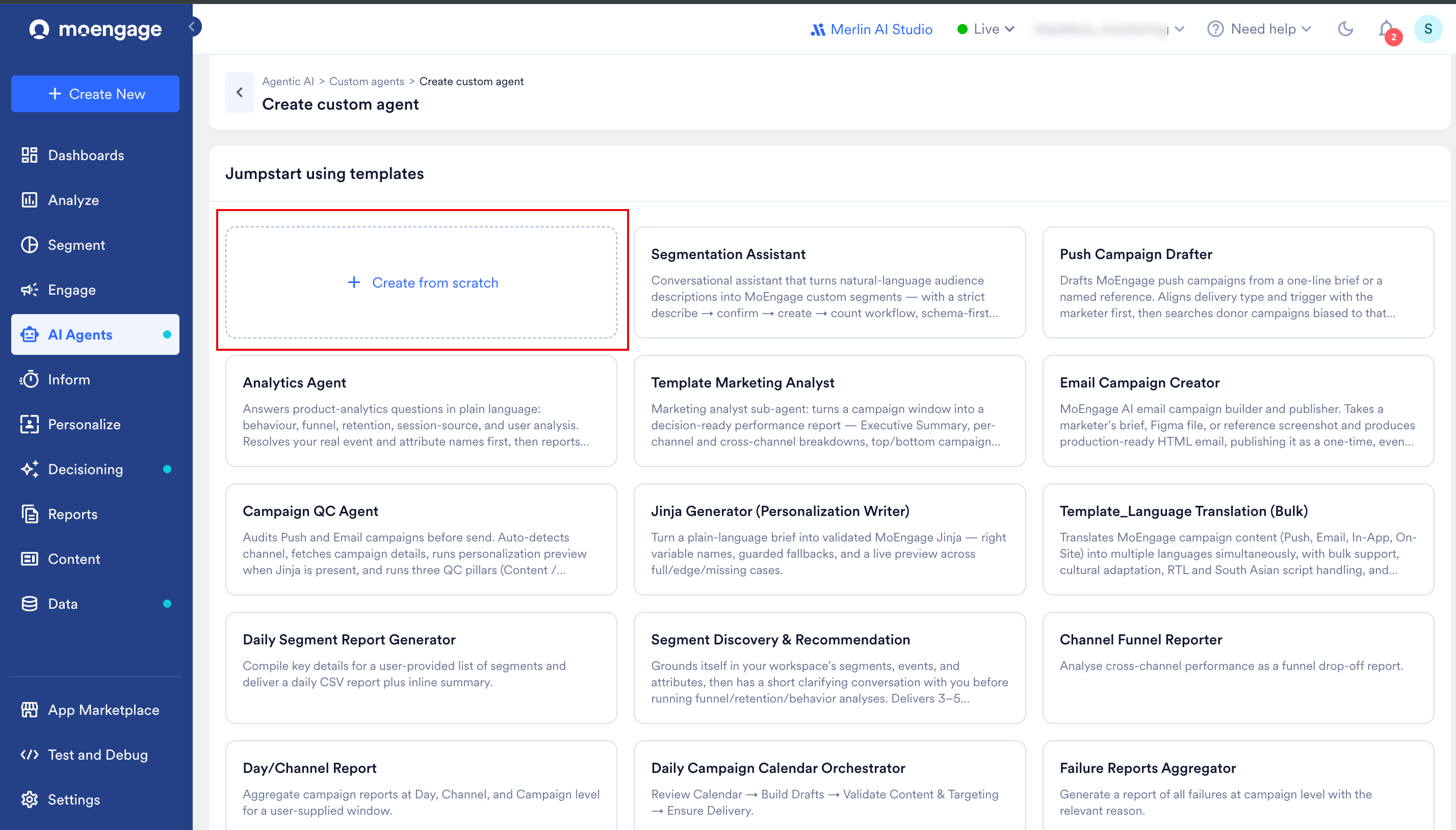Click the Segment pie icon
Image resolution: width=1456 pixels, height=830 pixels.
pos(29,245)
